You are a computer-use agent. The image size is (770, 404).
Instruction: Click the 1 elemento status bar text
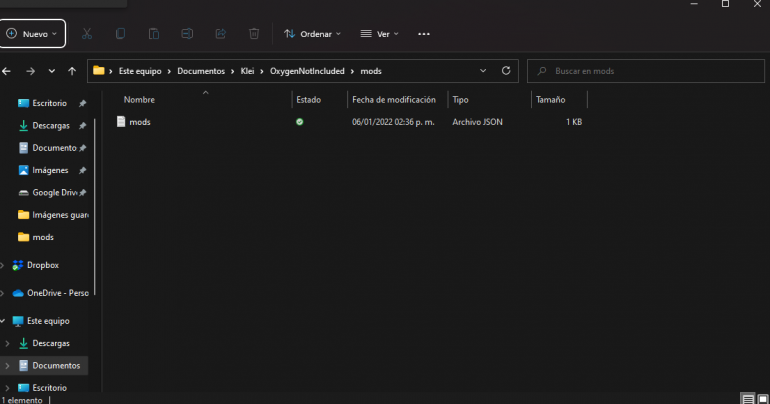(22, 400)
